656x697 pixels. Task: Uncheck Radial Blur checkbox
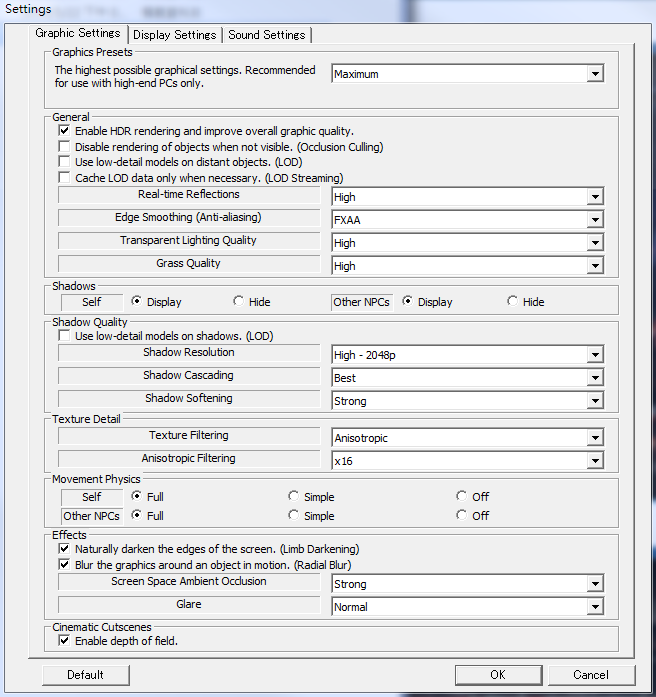click(x=64, y=565)
